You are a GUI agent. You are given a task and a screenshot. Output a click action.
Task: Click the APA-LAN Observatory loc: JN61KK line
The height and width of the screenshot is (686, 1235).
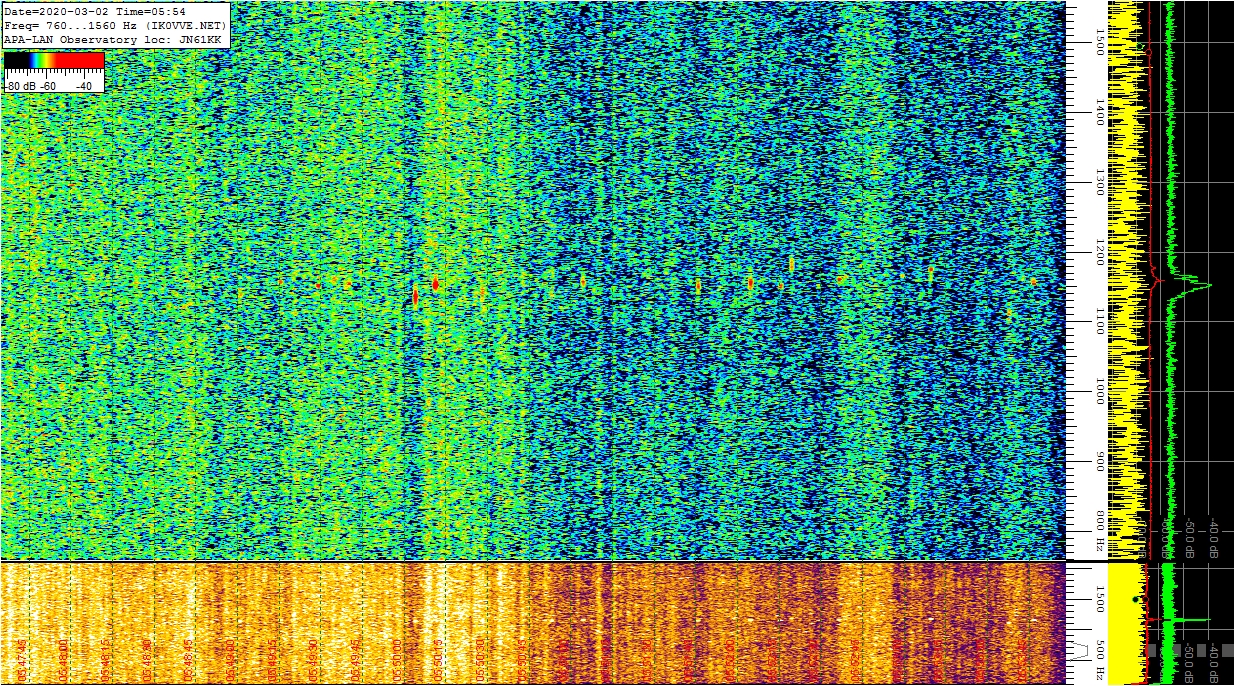[x=113, y=39]
